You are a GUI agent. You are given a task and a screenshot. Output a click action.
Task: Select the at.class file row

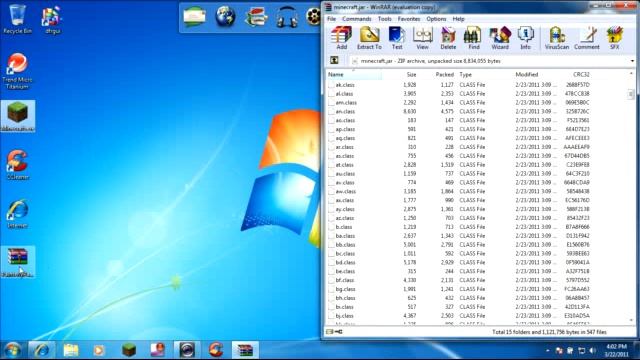tap(459, 164)
